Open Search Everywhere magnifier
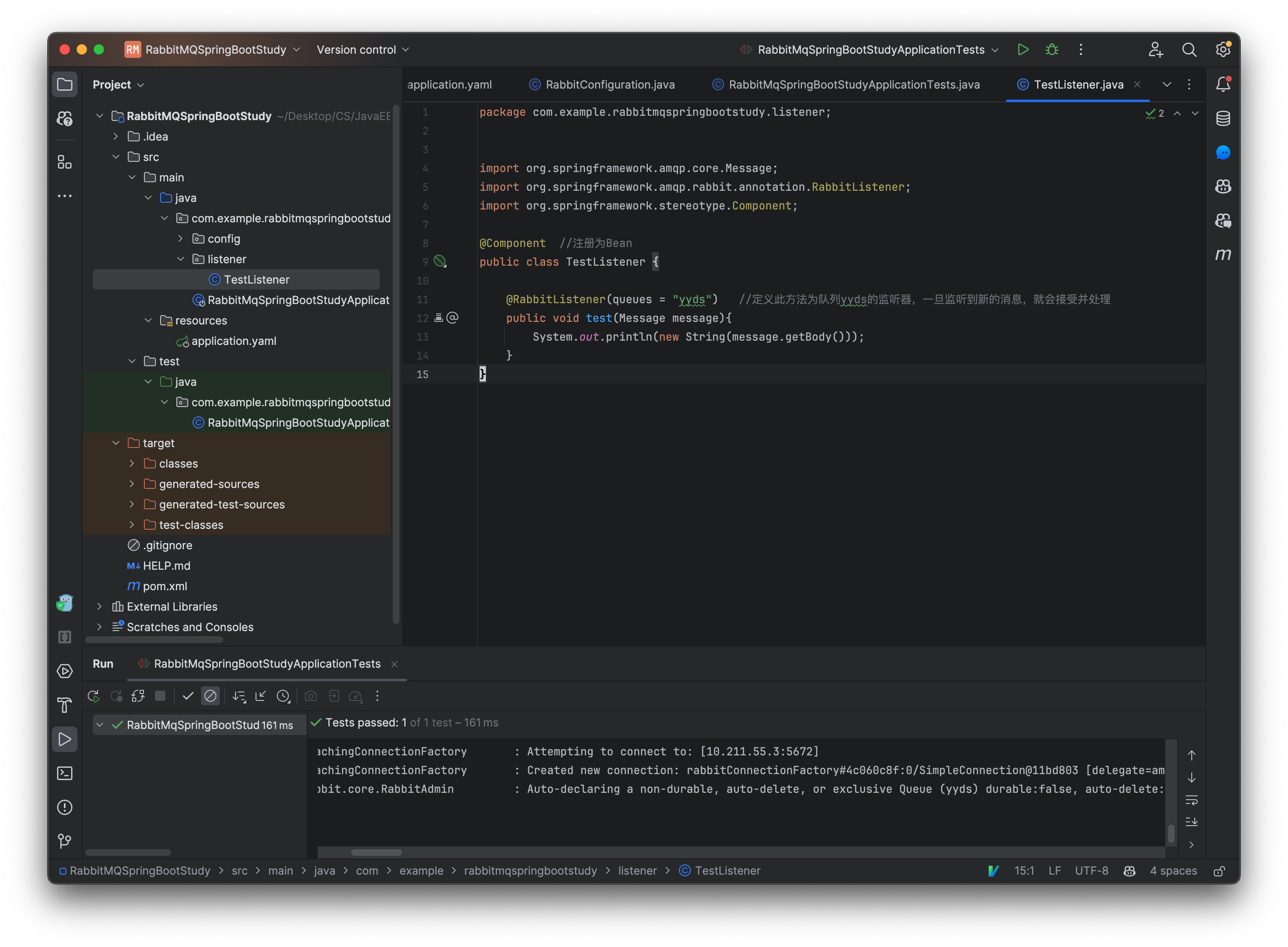 [1189, 50]
